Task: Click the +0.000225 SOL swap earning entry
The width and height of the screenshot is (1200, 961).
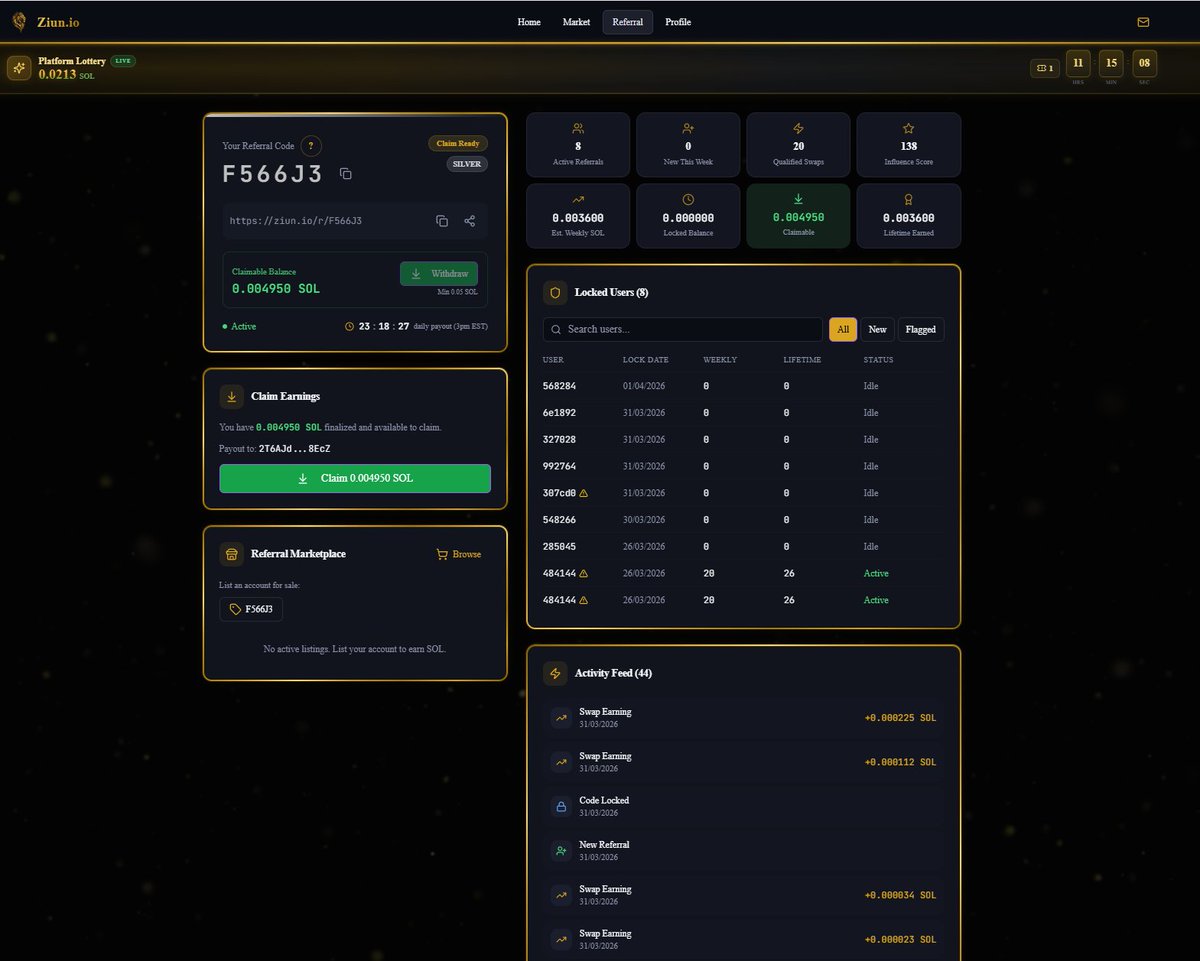Action: tap(743, 718)
